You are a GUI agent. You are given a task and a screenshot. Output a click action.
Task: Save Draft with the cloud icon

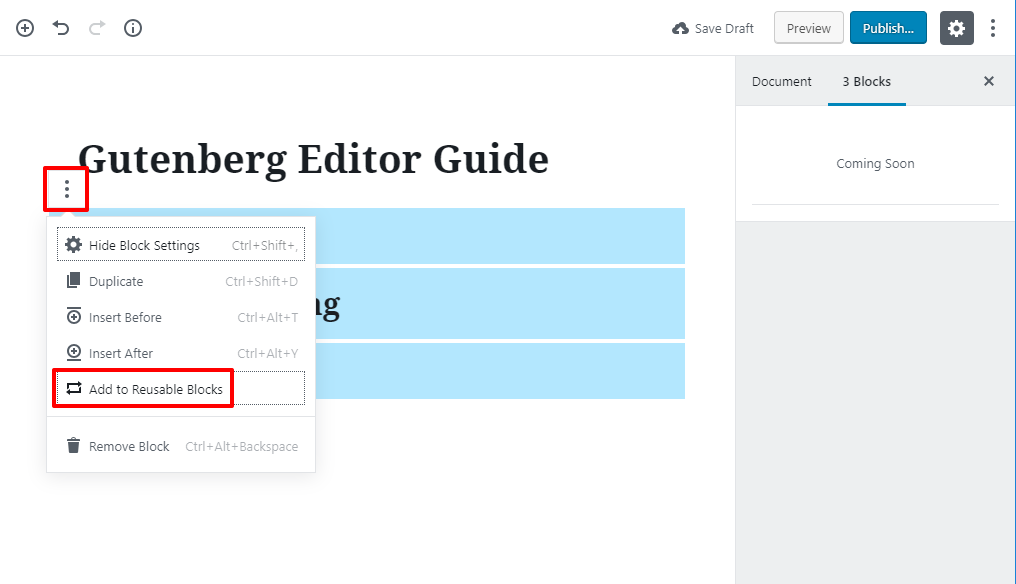(x=713, y=28)
